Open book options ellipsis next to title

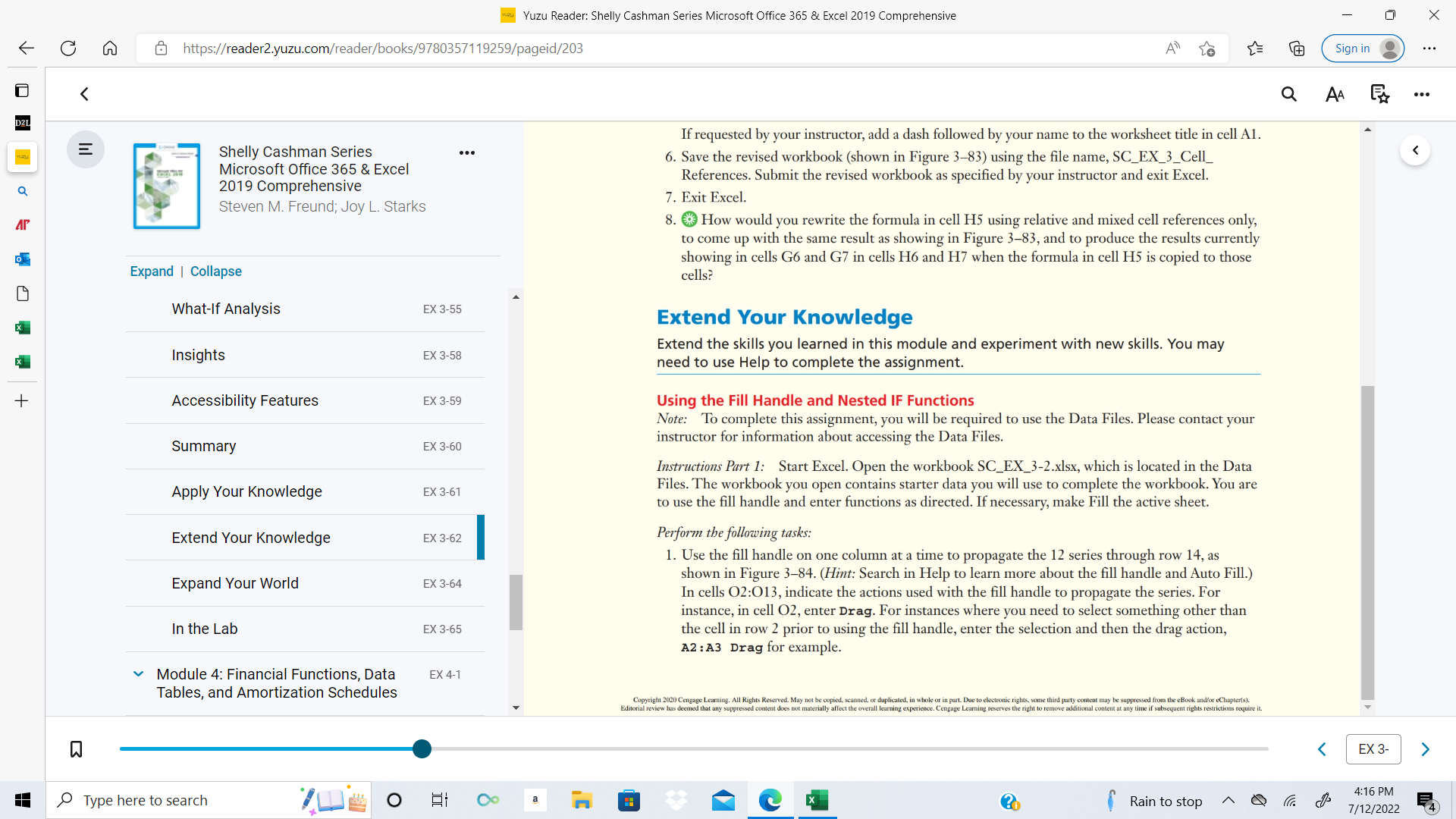point(467,152)
